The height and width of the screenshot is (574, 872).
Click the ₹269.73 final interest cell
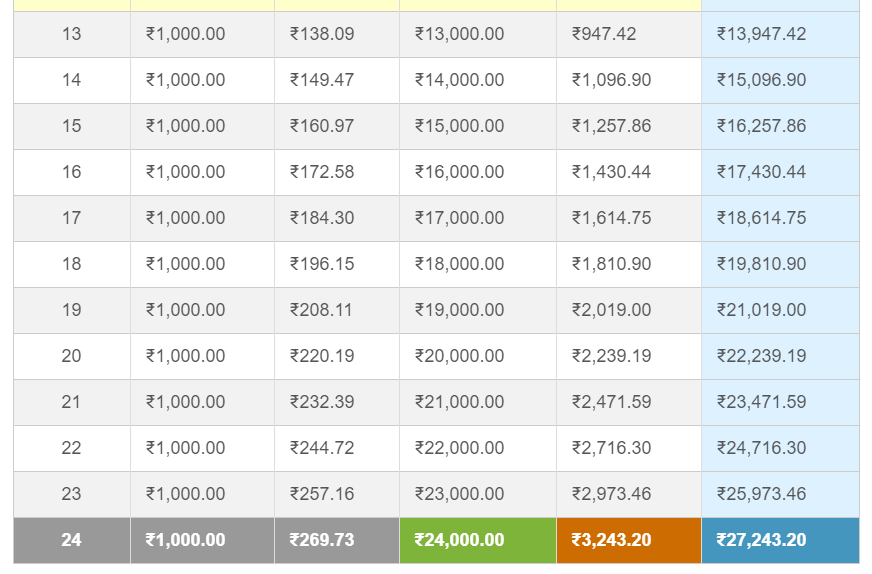(x=337, y=541)
